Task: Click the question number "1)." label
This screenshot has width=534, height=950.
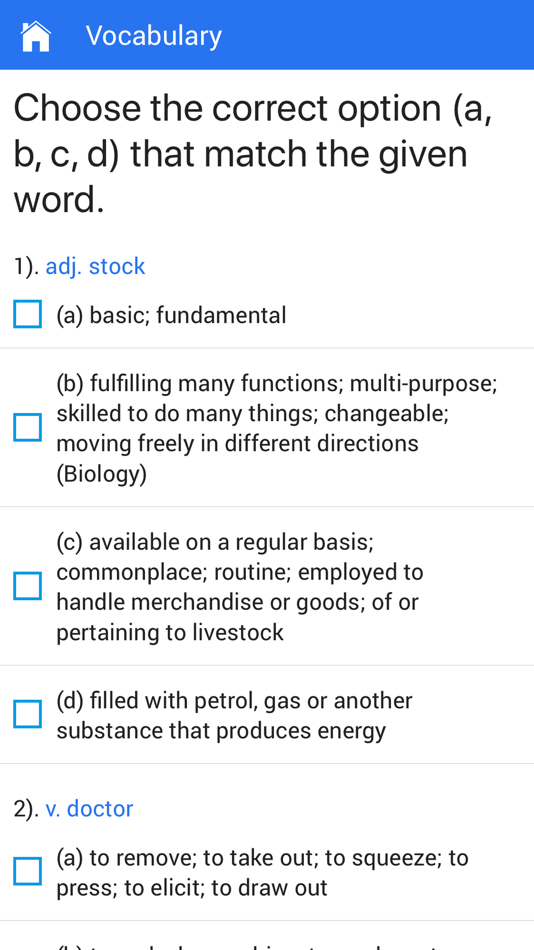Action: coord(27,267)
